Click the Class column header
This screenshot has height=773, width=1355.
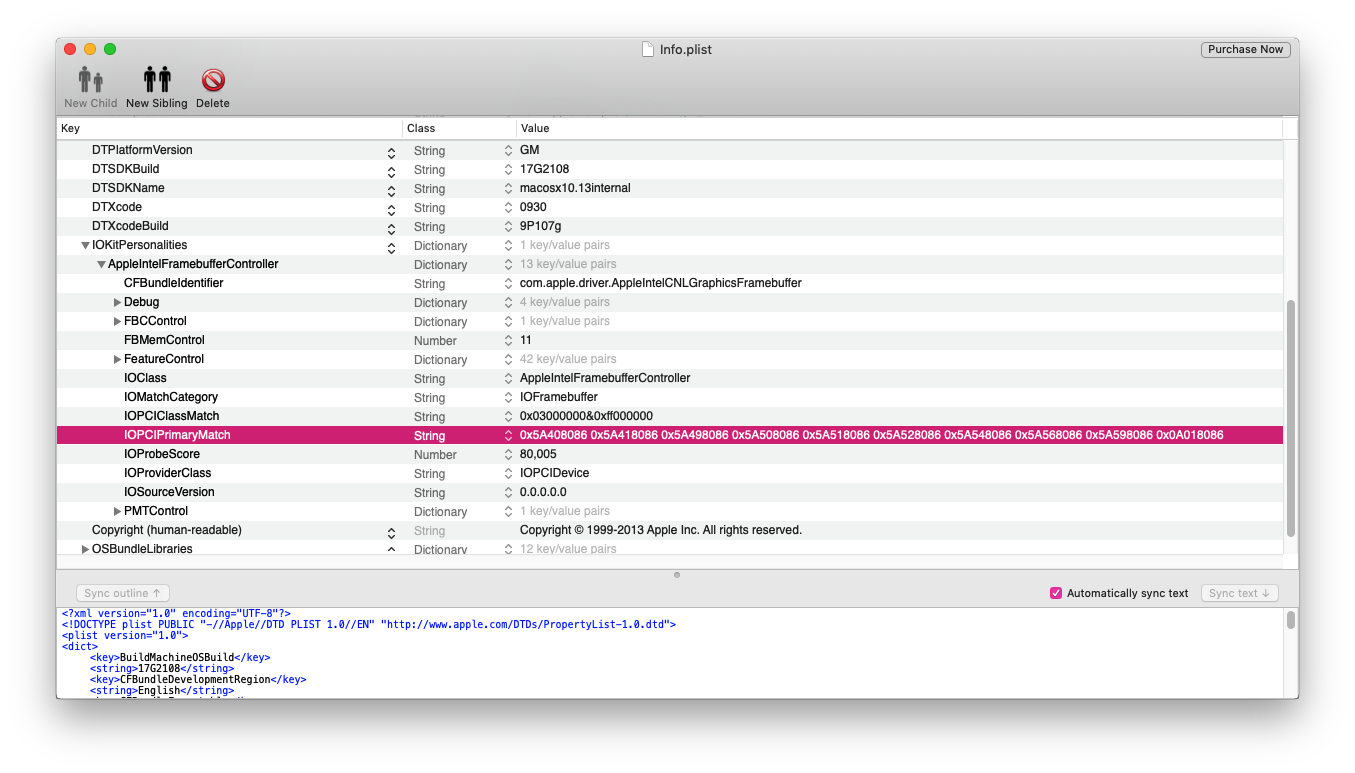click(x=459, y=128)
